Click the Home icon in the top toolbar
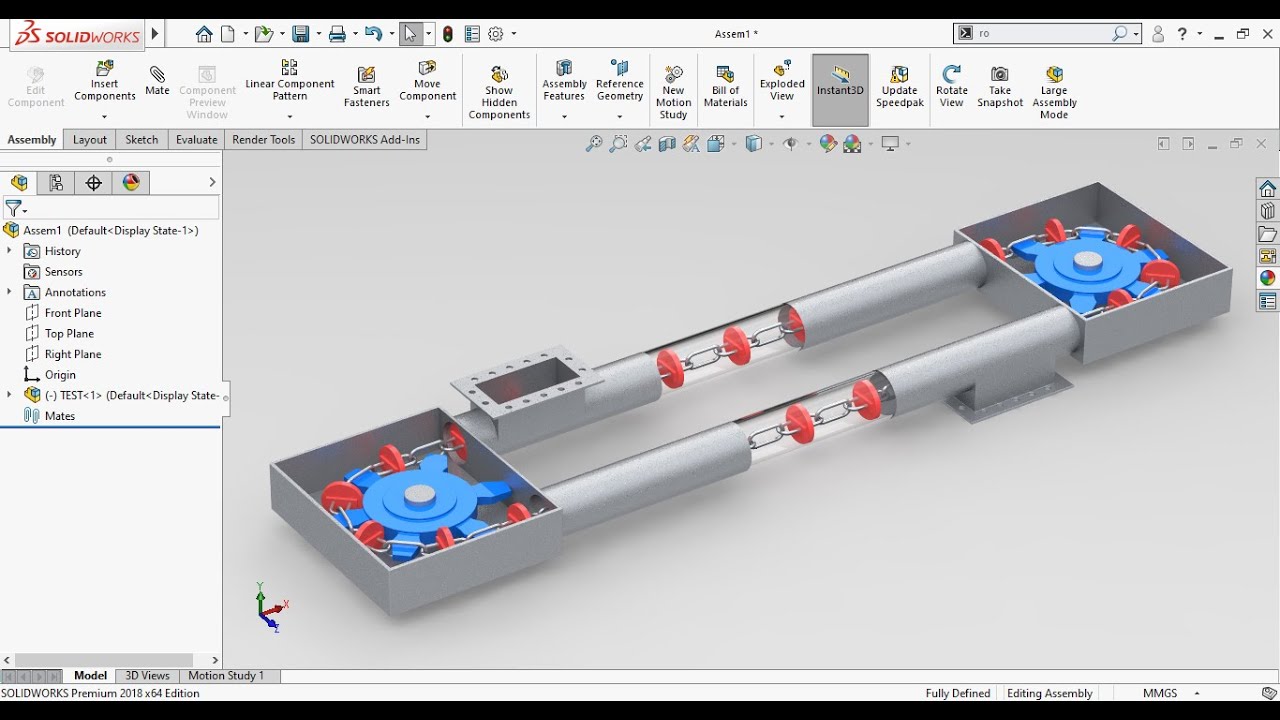This screenshot has width=1280, height=720. click(x=204, y=34)
